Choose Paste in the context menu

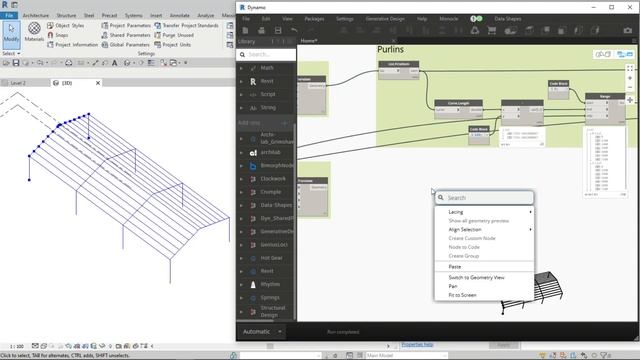(x=484, y=267)
